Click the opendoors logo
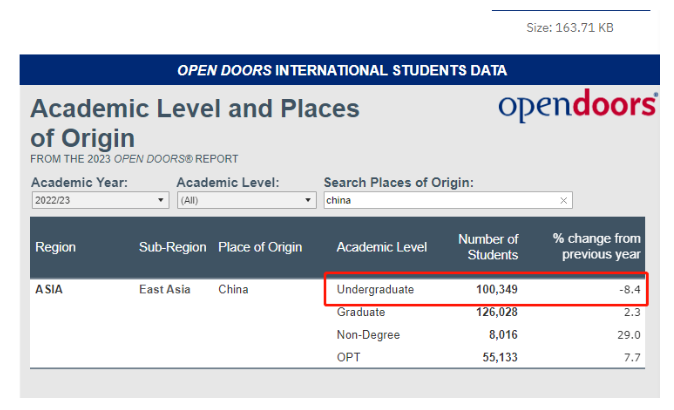674x410 pixels. 578,105
